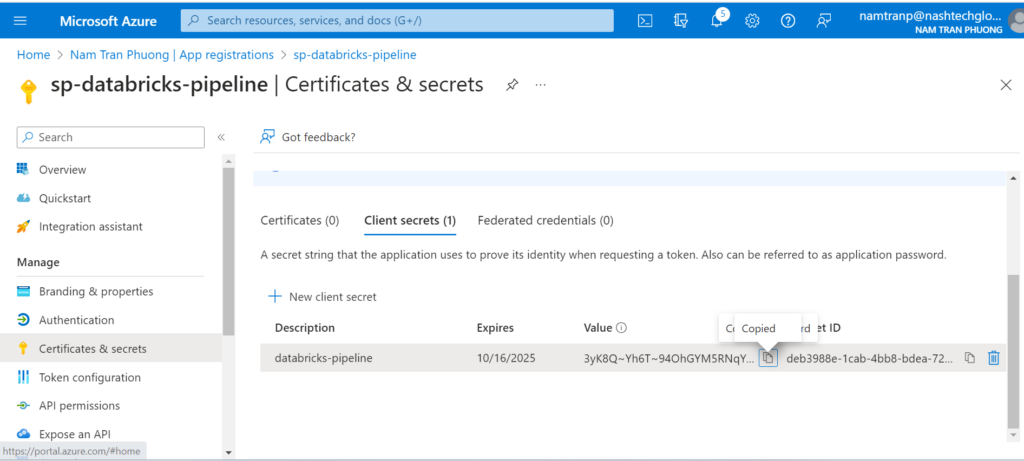
Task: Open the more options ellipsis
Action: coord(541,85)
